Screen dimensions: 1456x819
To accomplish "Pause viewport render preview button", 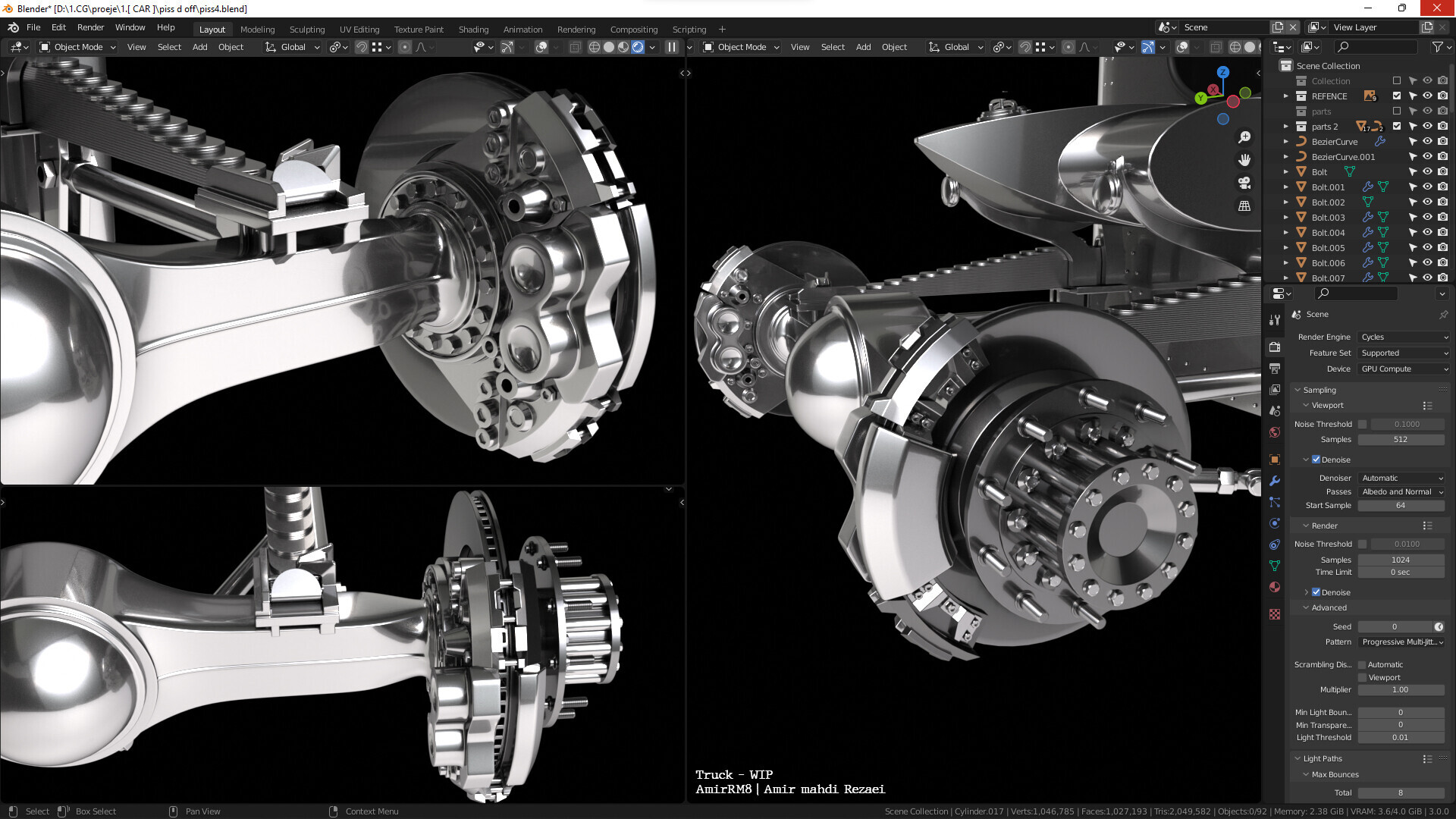I will [x=671, y=47].
